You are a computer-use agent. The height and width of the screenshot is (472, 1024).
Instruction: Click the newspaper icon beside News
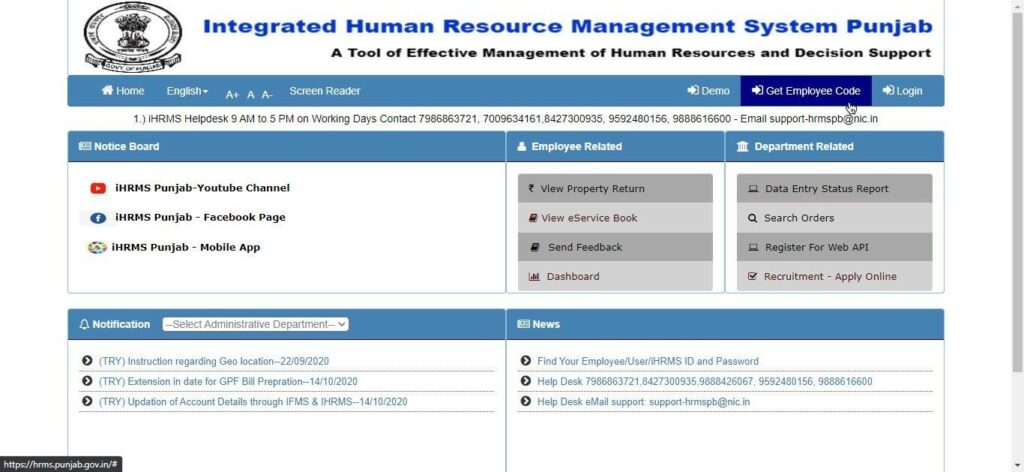523,324
